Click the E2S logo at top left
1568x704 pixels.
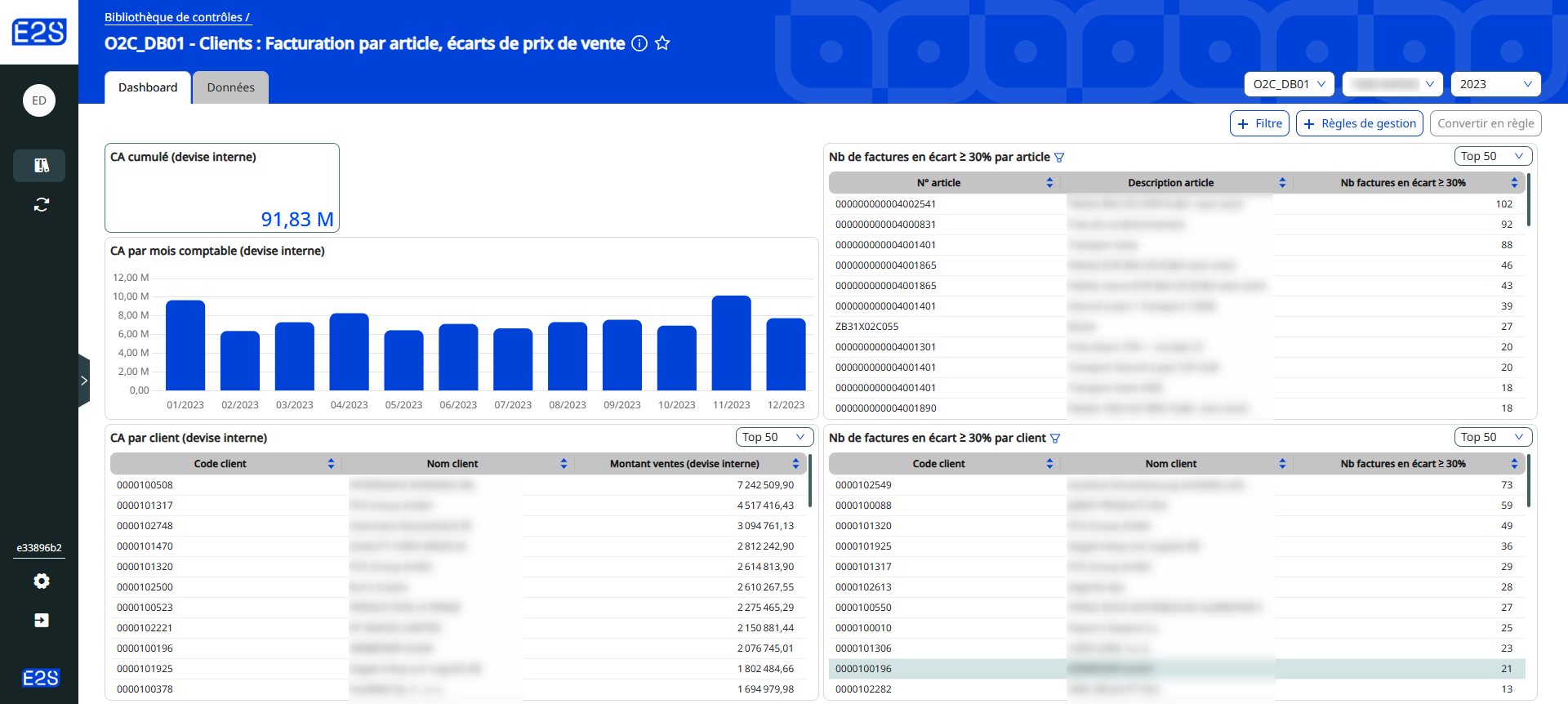(x=39, y=32)
